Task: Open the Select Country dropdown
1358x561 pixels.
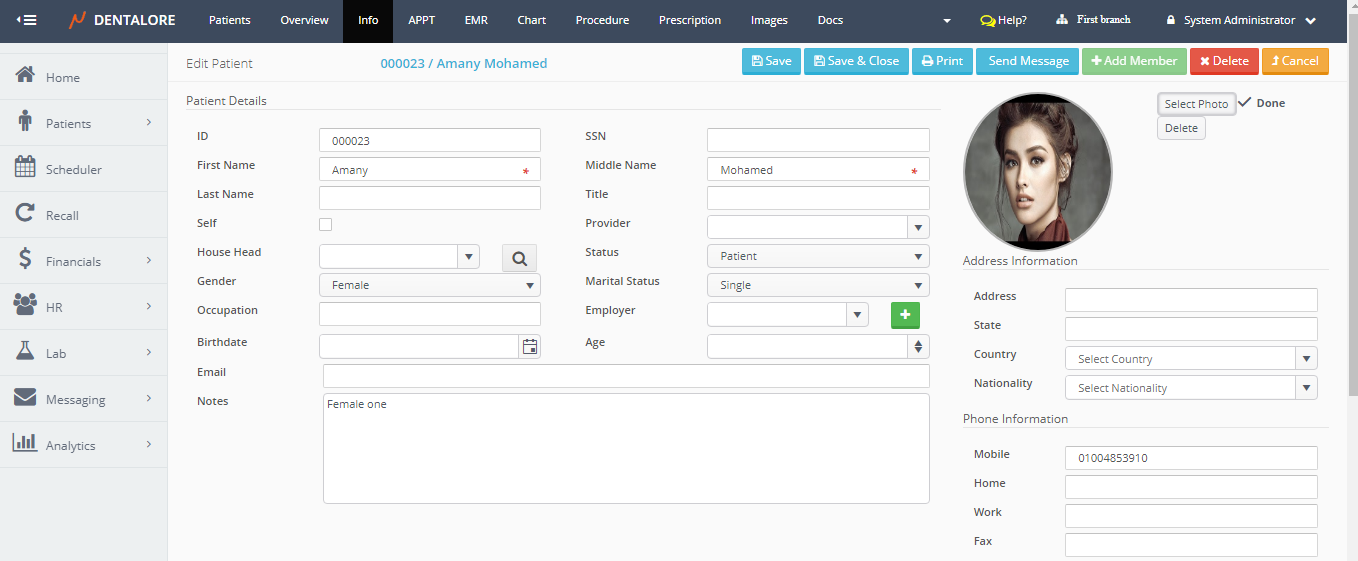Action: (x=1191, y=359)
